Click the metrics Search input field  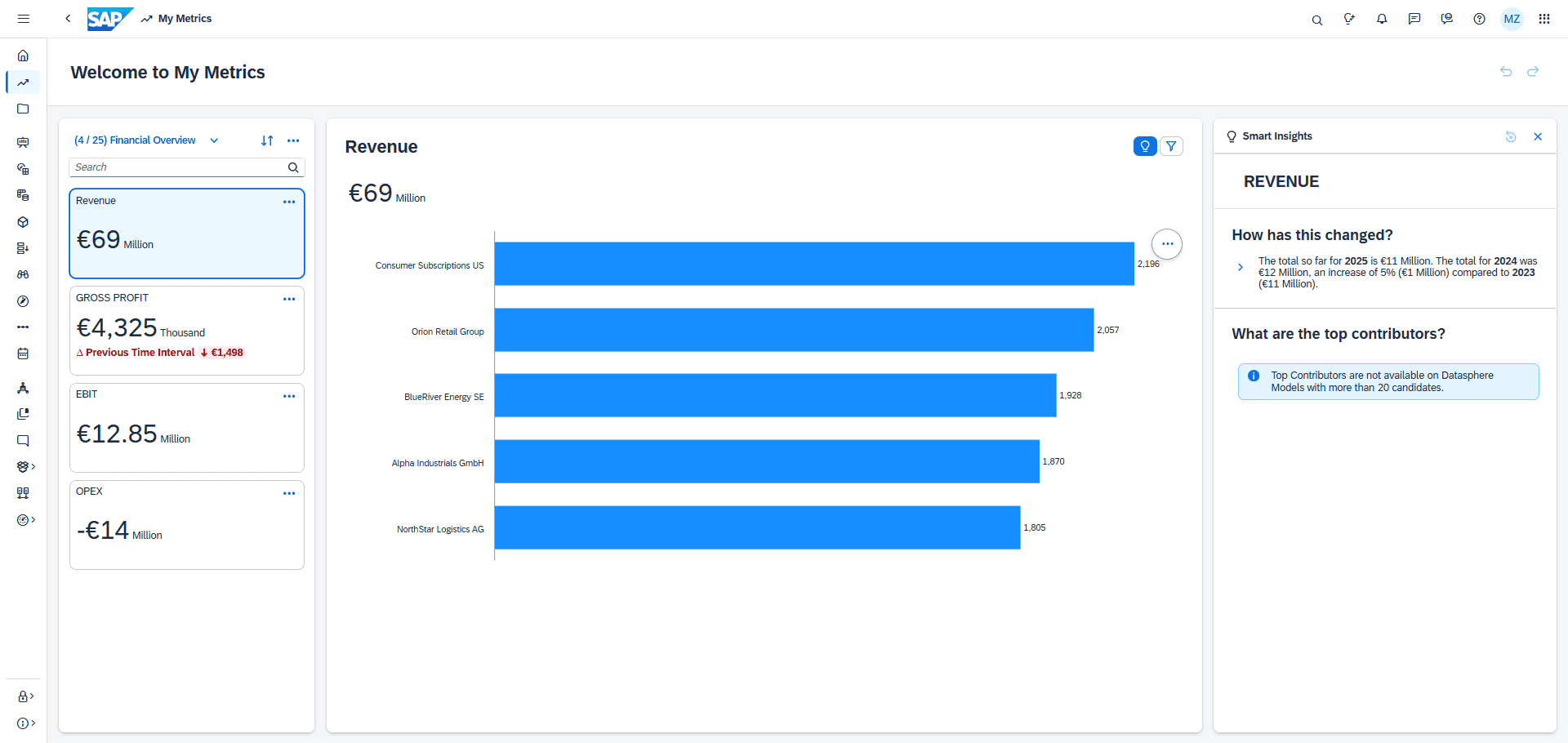[x=178, y=167]
